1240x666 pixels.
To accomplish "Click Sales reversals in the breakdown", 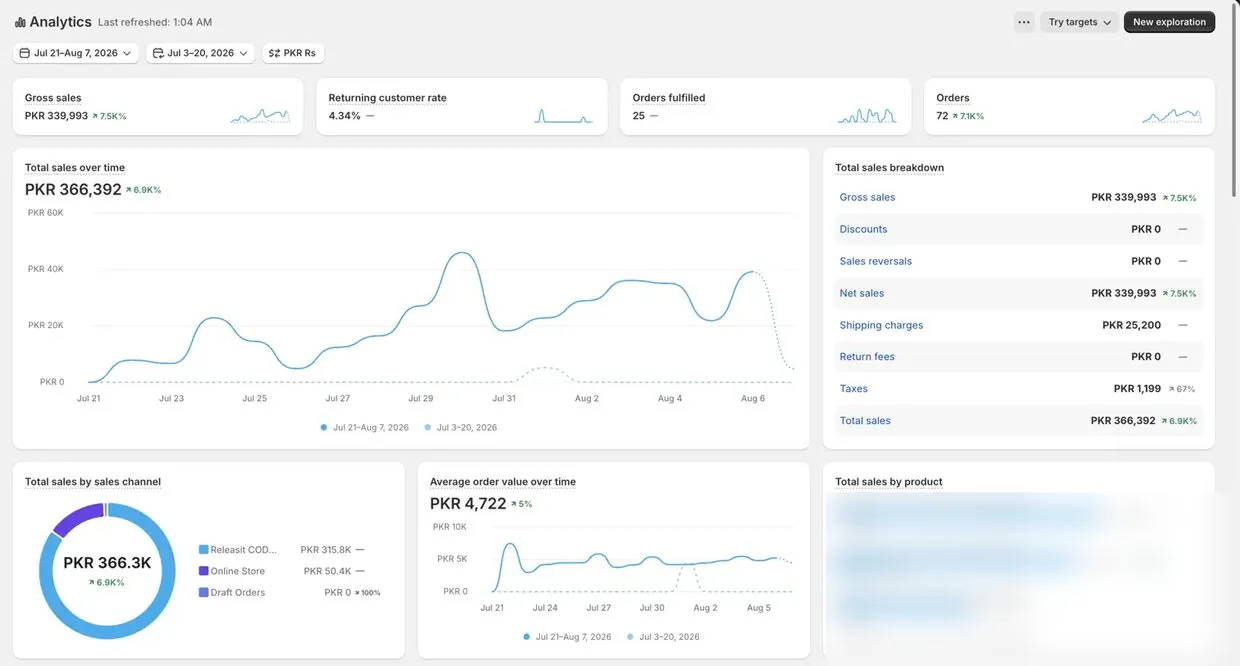I will tap(876, 261).
